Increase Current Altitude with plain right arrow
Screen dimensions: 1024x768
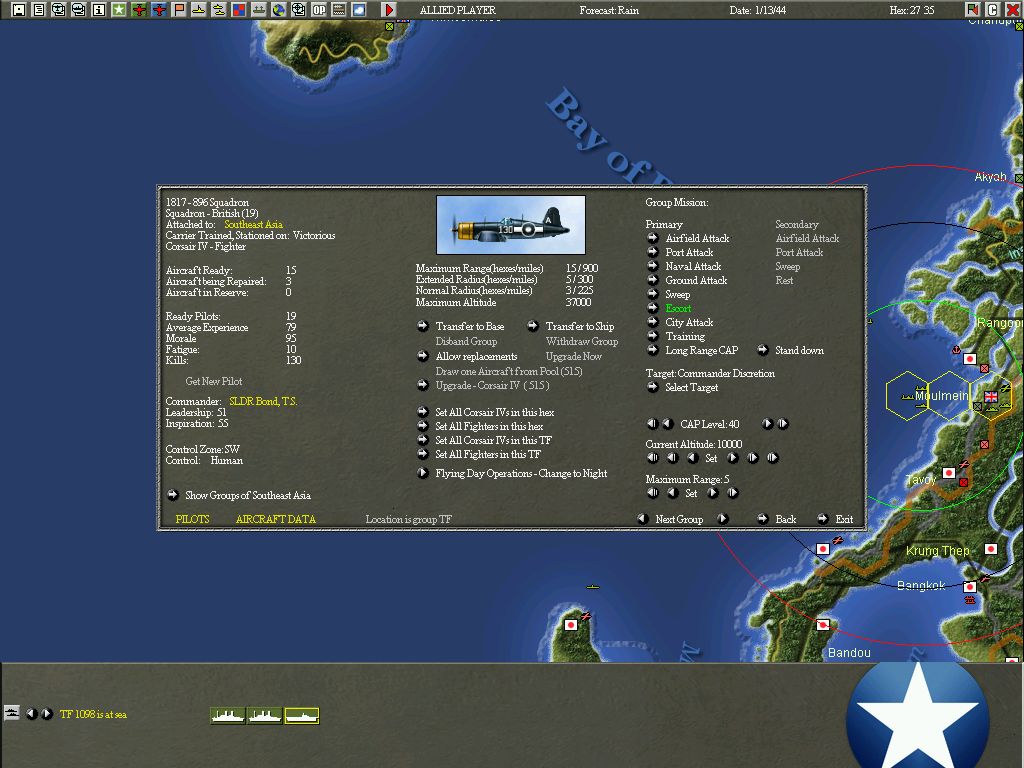pyautogui.click(x=733, y=458)
